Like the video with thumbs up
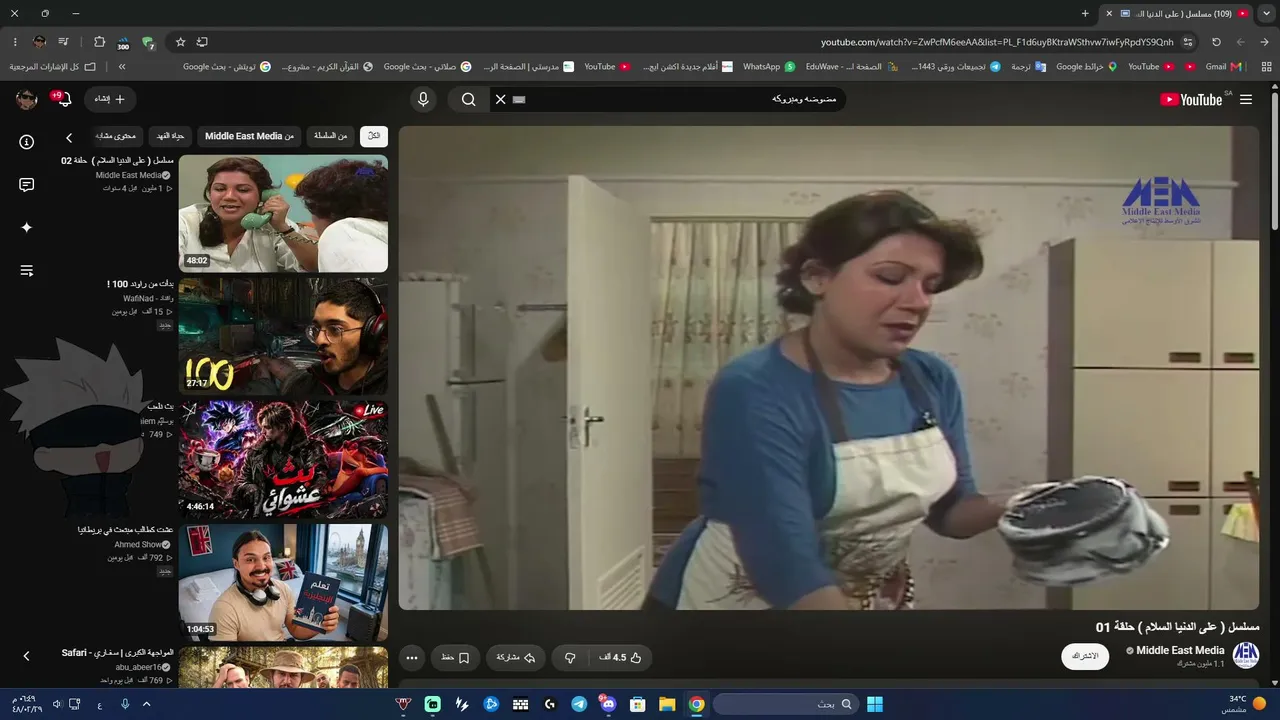The image size is (1280, 720). 620,657
